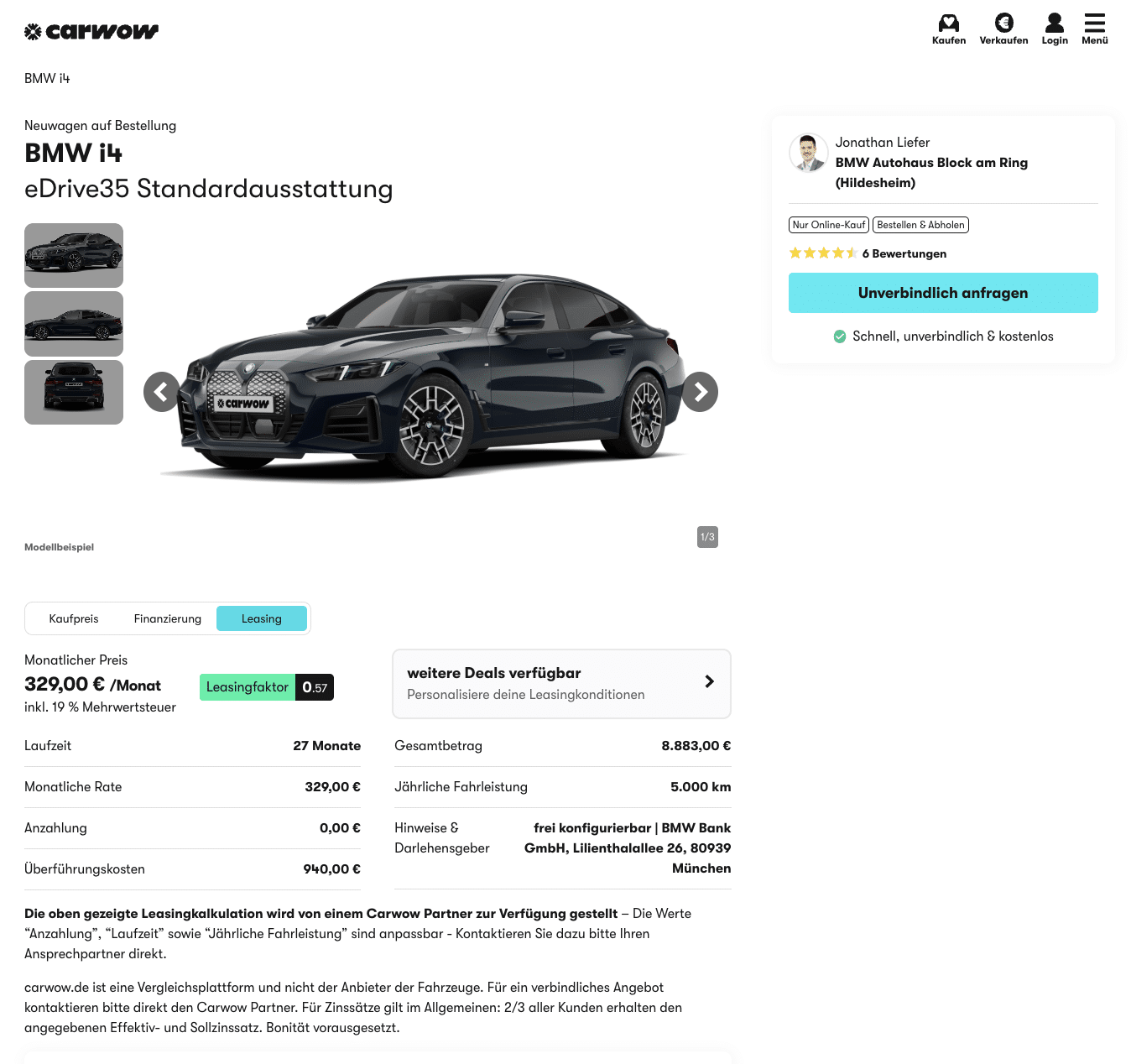Click the Leasingfaktor 0.57 badge

267,687
